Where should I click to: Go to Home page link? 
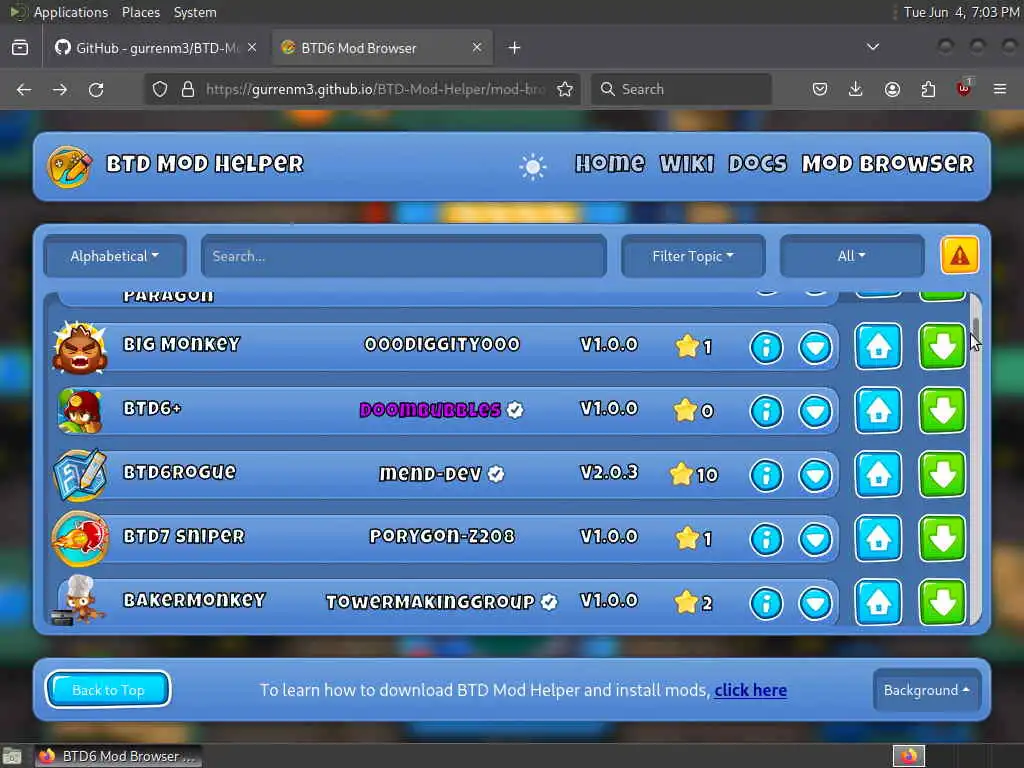[x=610, y=163]
